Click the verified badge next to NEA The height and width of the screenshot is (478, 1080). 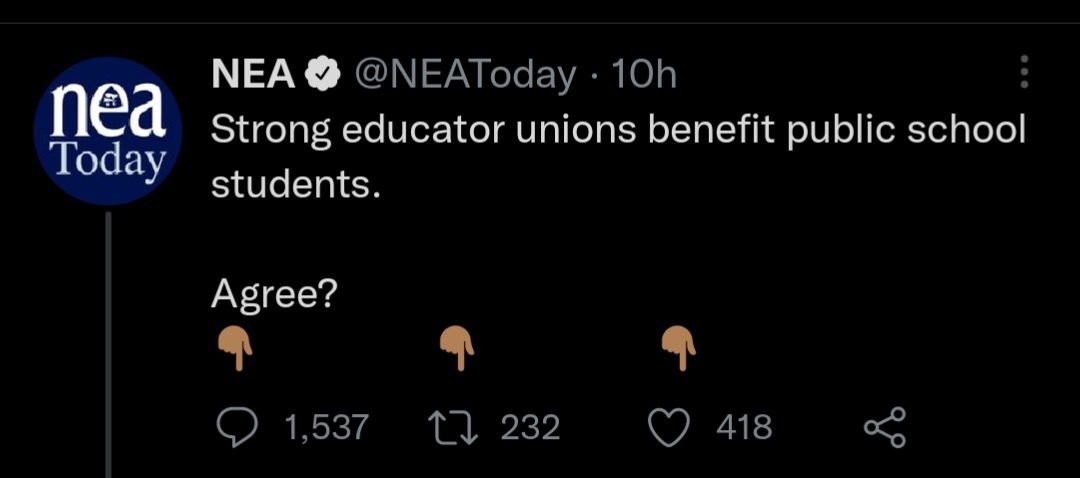click(x=320, y=75)
